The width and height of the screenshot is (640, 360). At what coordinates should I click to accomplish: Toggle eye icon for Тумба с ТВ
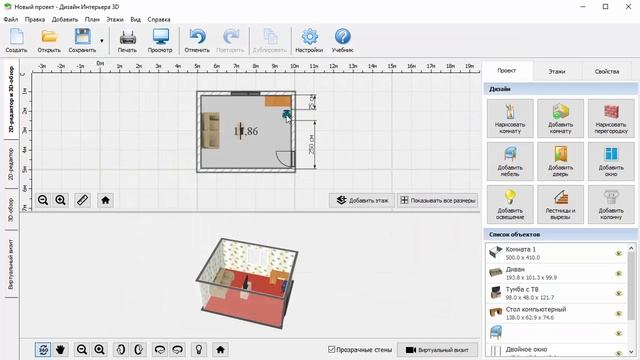pos(619,293)
